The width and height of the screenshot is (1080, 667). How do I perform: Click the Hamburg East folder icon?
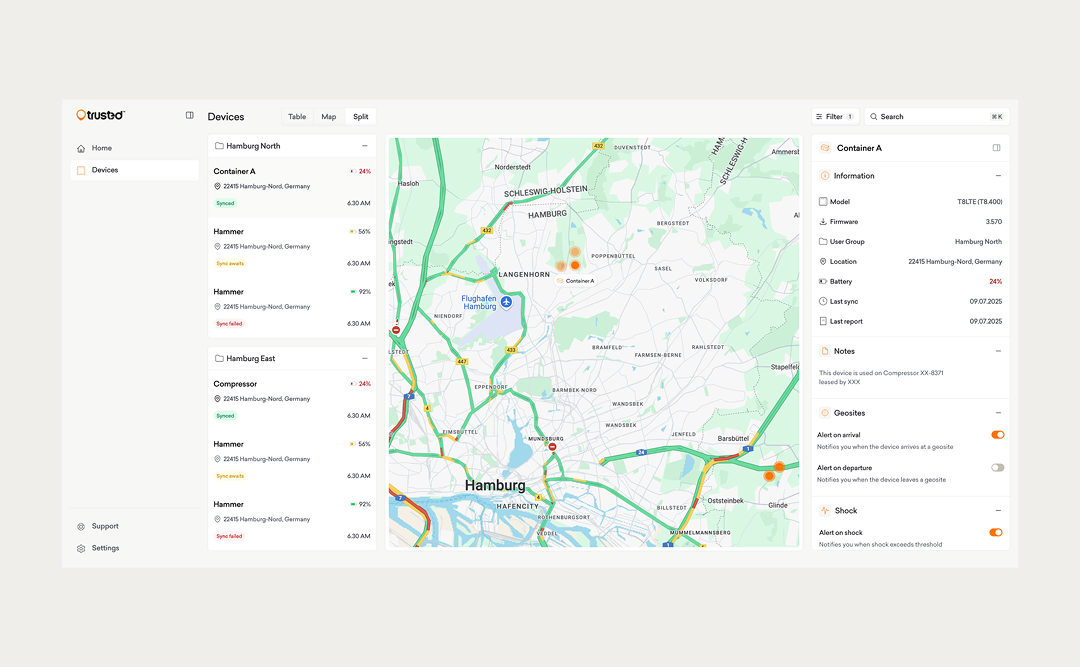click(219, 358)
